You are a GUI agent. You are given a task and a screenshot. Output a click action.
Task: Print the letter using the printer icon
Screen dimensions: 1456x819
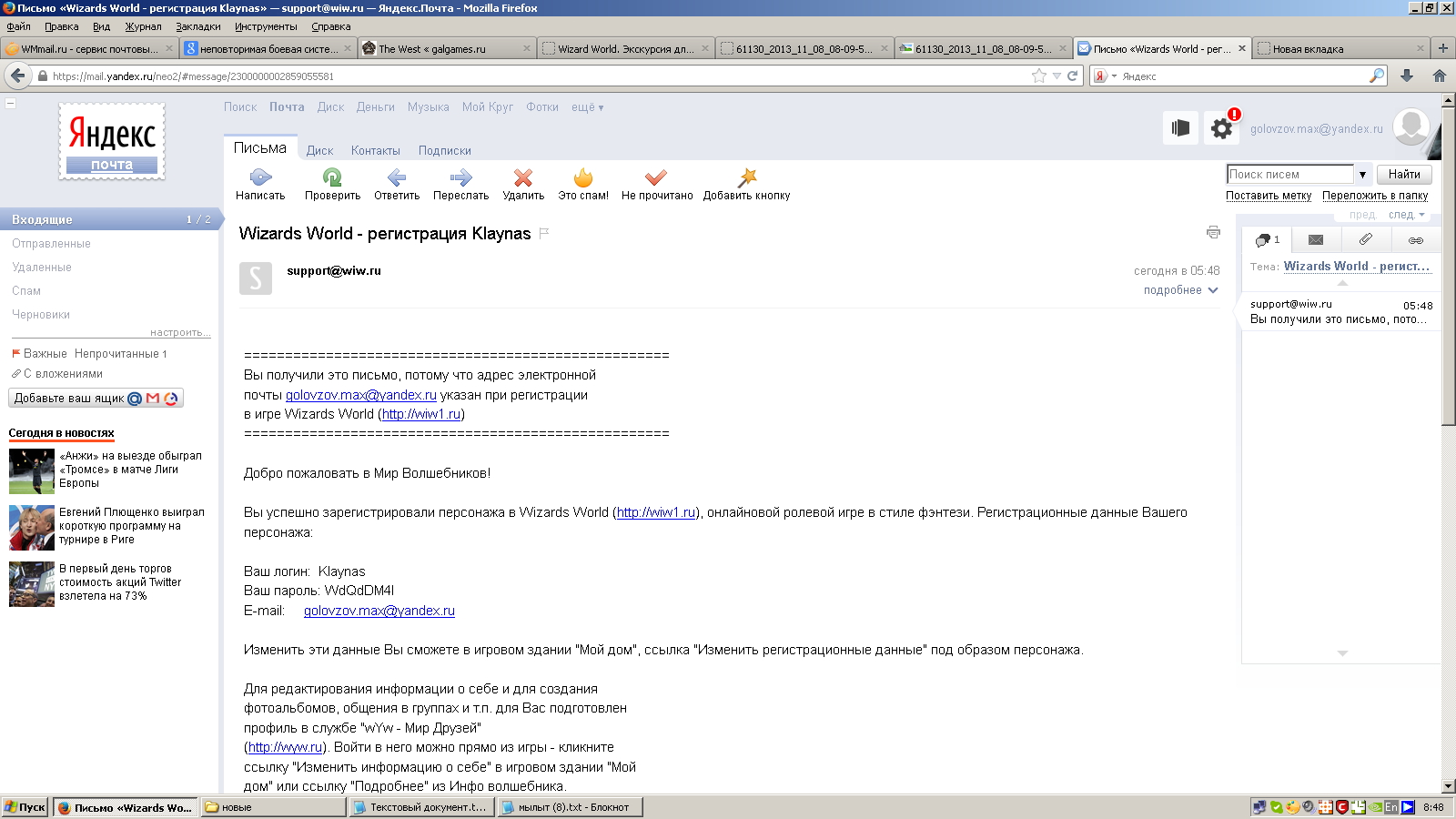(x=1213, y=233)
